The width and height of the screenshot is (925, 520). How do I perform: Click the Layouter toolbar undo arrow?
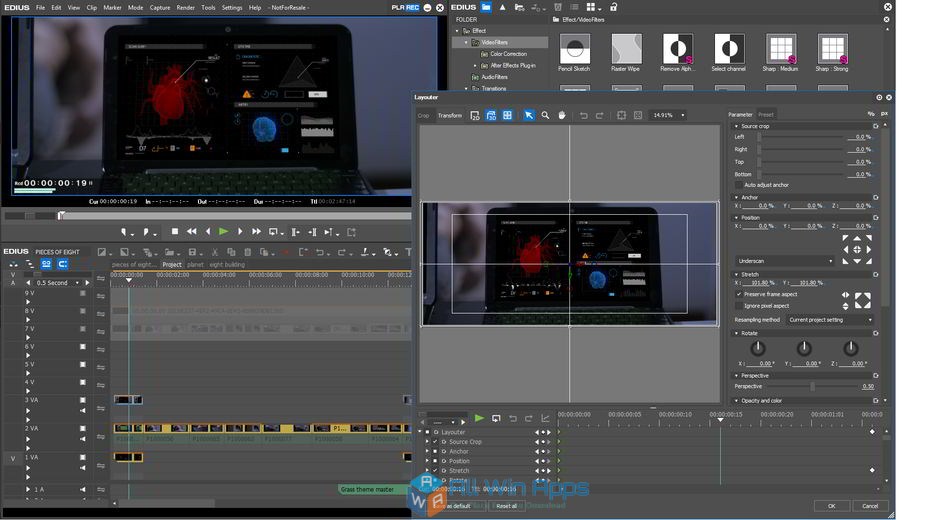[583, 115]
